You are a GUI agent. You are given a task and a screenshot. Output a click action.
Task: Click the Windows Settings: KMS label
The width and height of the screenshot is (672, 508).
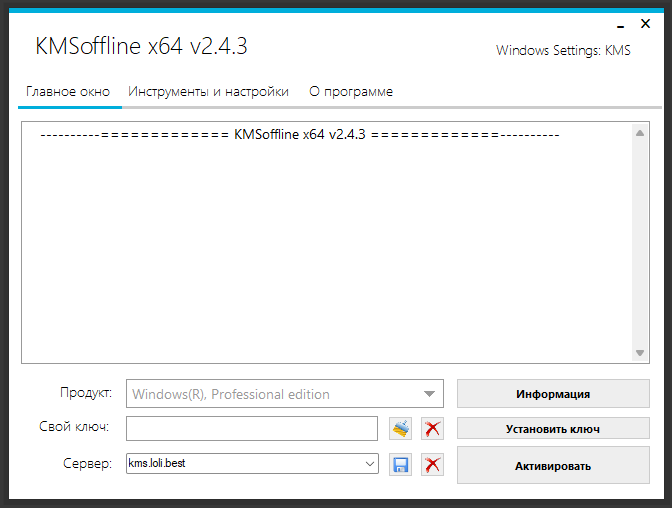563,51
